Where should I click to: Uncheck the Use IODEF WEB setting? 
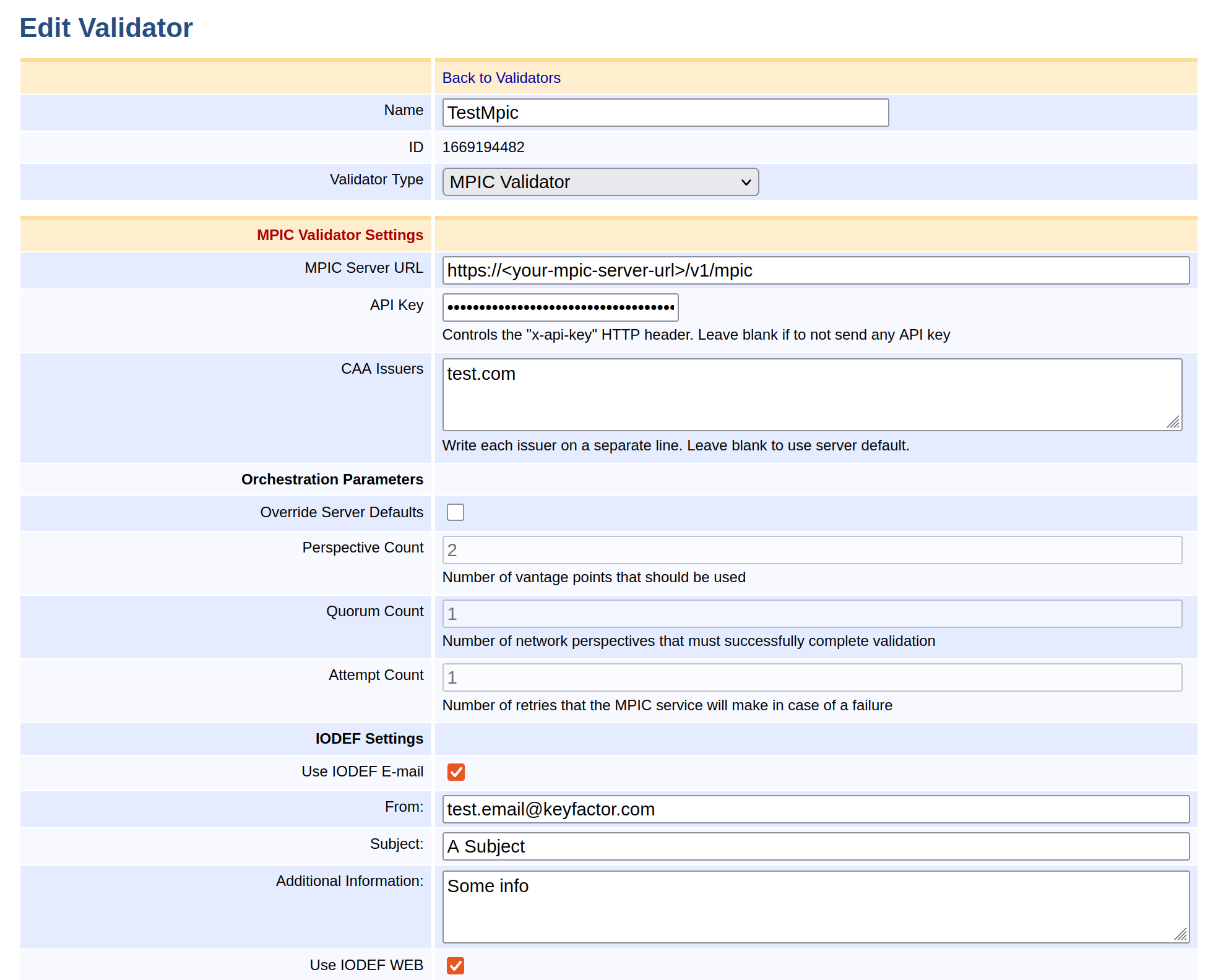tap(455, 965)
